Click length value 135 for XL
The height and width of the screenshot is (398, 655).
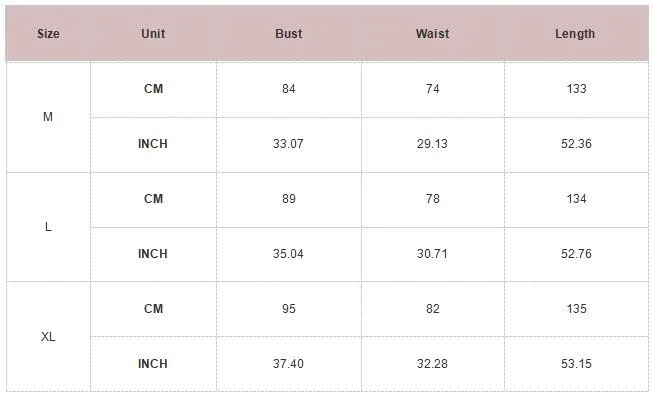coord(576,309)
